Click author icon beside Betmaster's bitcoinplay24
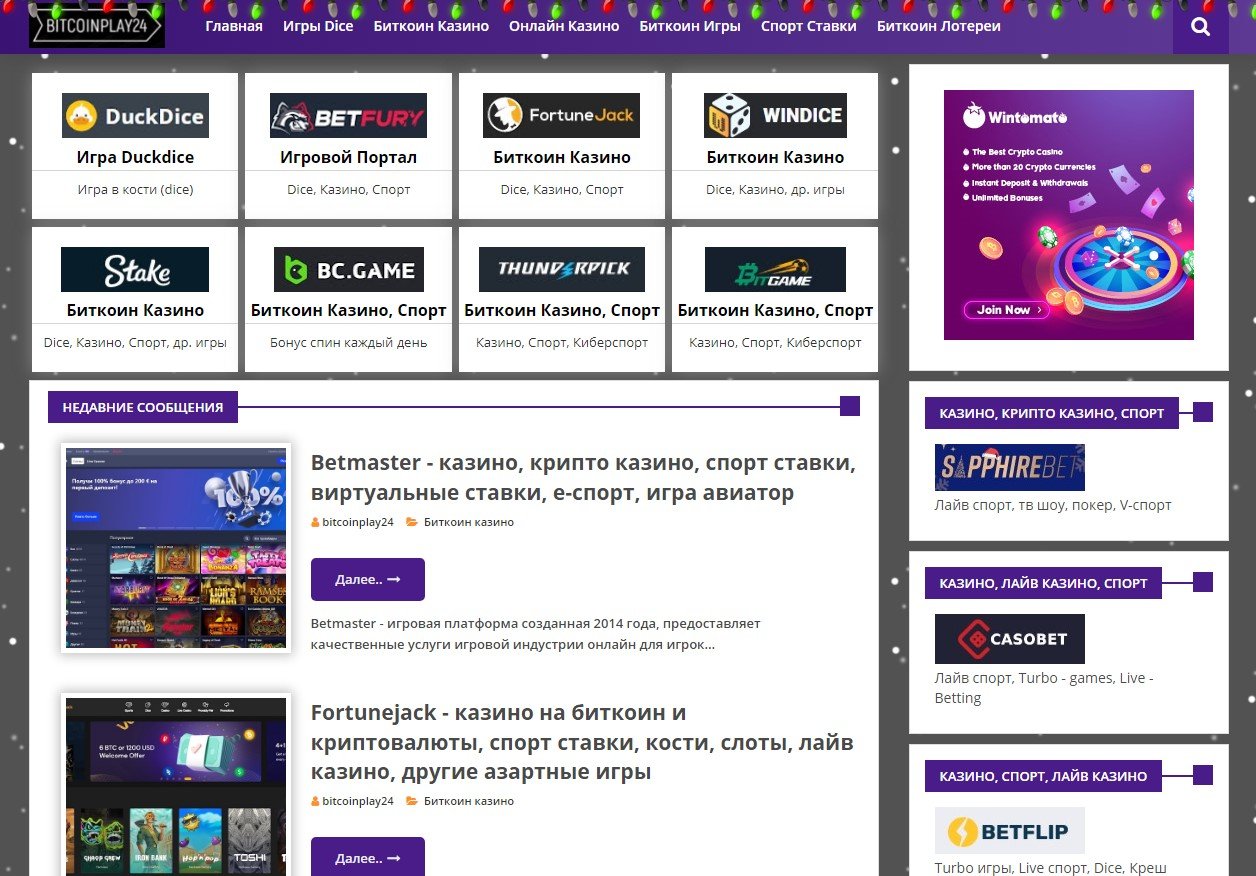This screenshot has width=1256, height=876. [x=315, y=522]
